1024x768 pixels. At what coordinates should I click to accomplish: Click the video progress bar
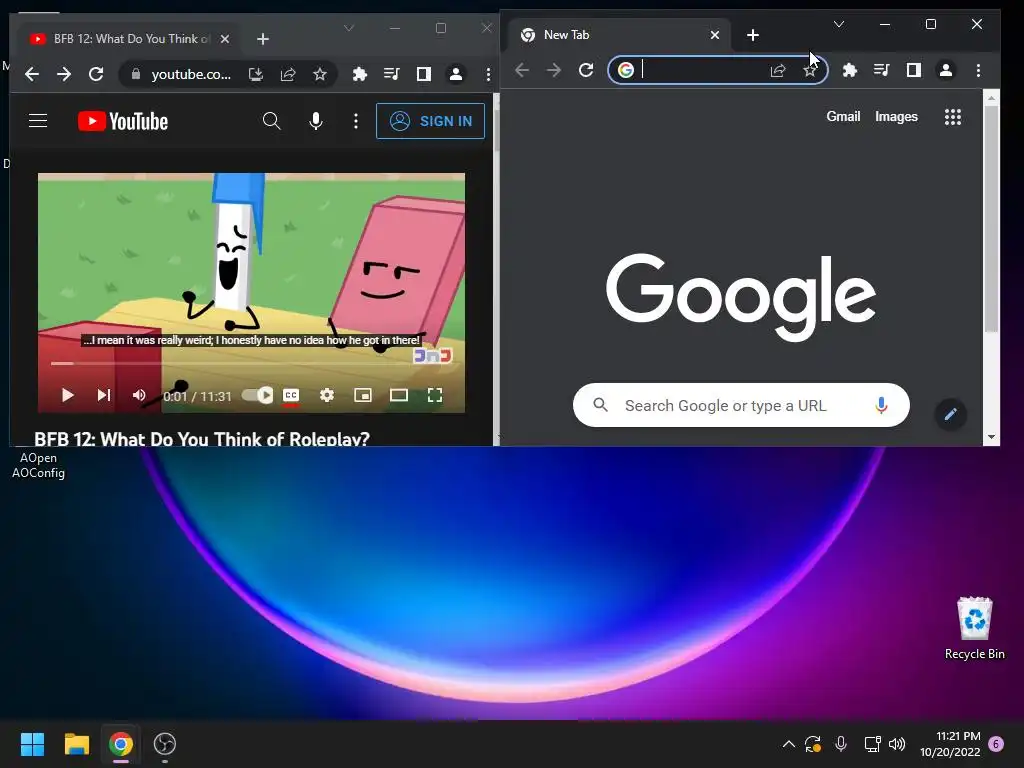[251, 363]
